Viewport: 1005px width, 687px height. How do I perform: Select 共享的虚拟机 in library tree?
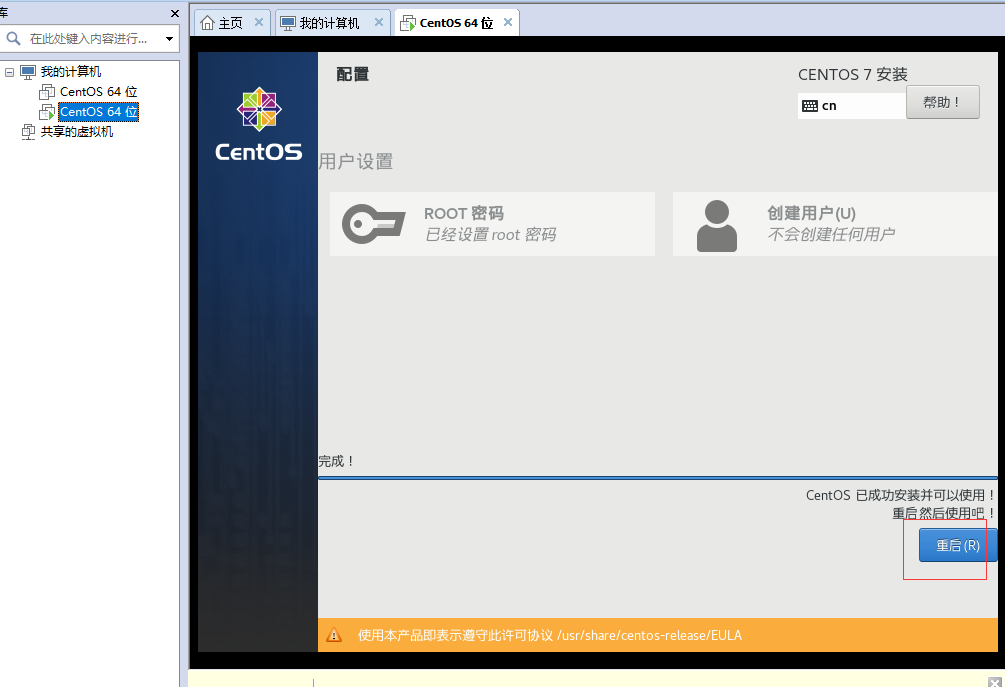77,131
